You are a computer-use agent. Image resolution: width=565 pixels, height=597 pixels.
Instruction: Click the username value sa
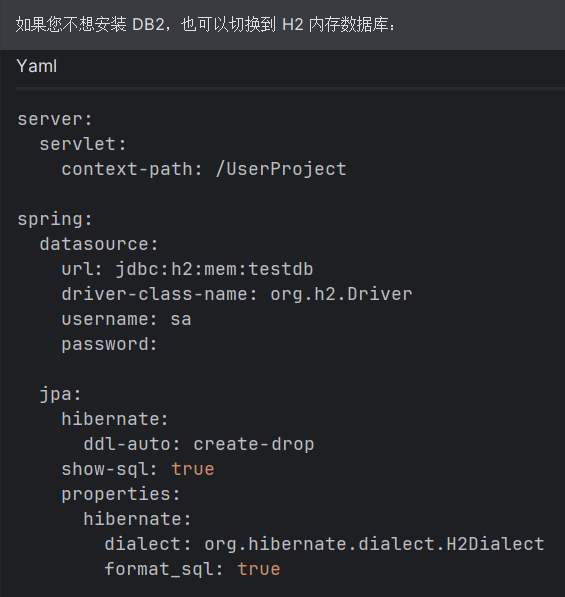pyautogui.click(x=181, y=319)
